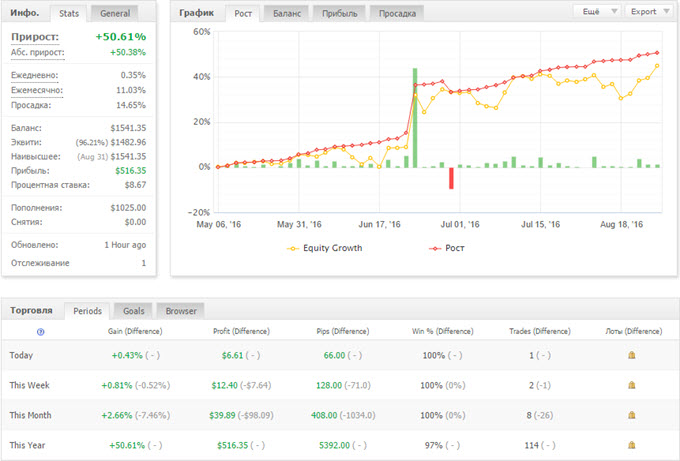Select the Просадка chart tab
680x461 pixels.
click(397, 13)
